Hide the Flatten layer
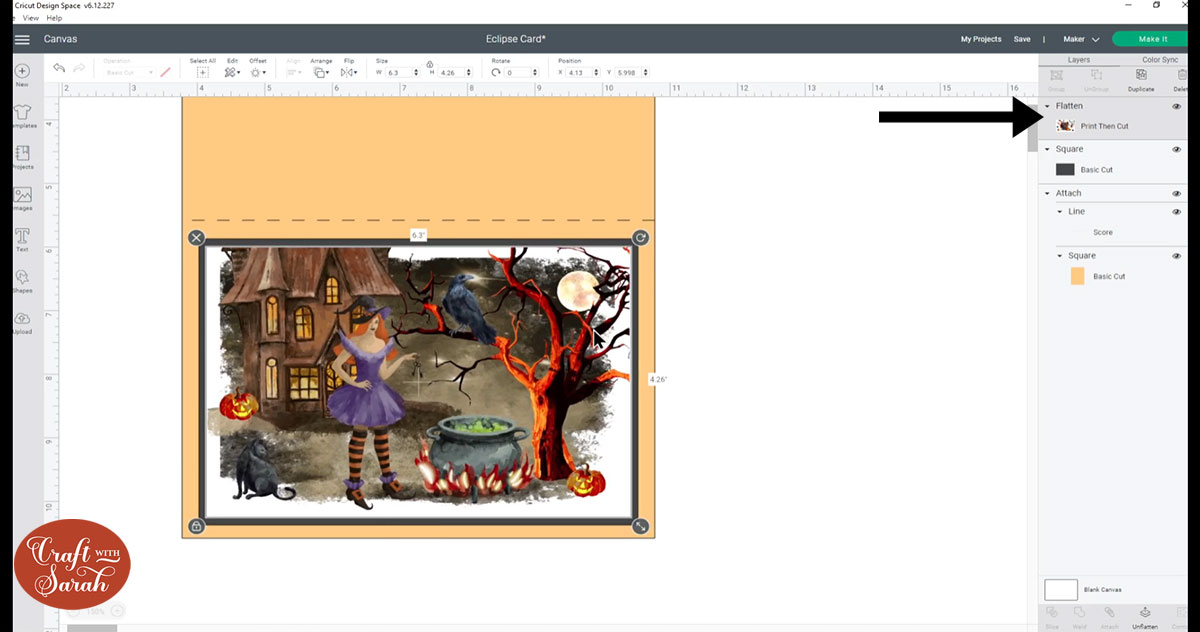Viewport: 1200px width, 632px height. pyautogui.click(x=1177, y=105)
